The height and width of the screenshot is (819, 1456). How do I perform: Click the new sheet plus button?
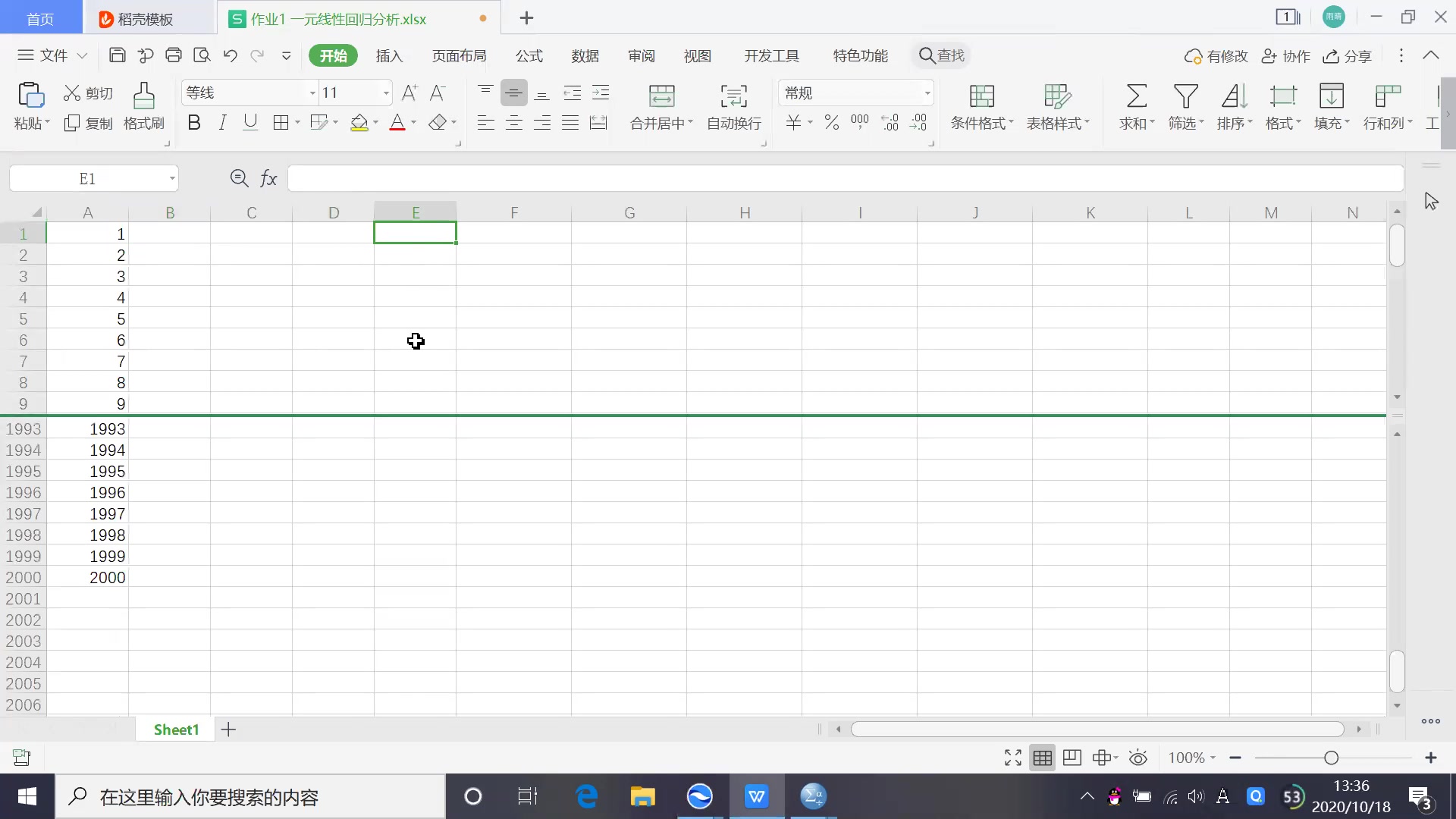(228, 729)
